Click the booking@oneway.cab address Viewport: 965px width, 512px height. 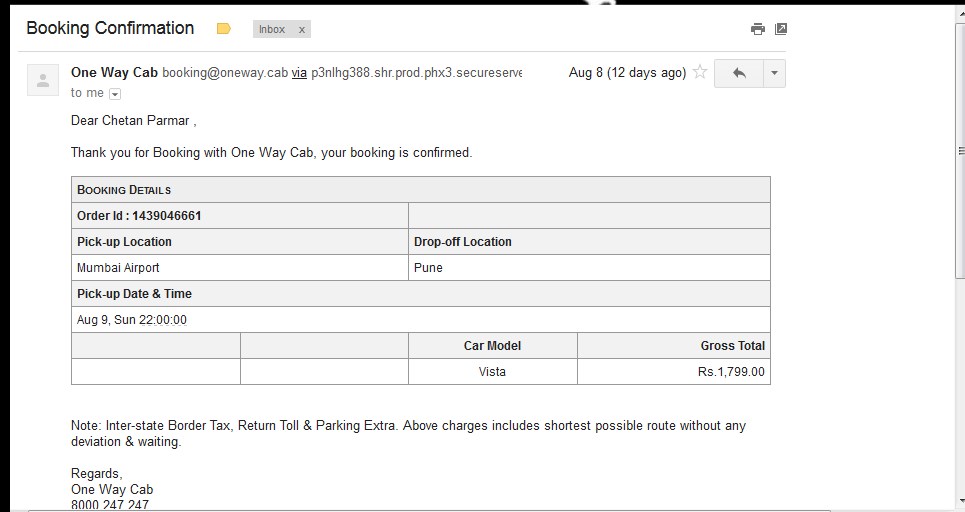(225, 73)
